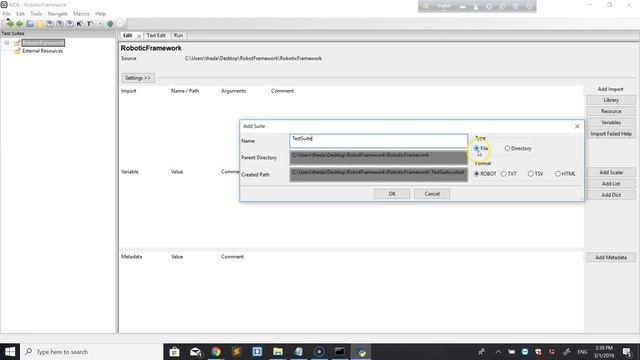
Task: Click the Go Back green arrow icon
Action: [x=10, y=24]
